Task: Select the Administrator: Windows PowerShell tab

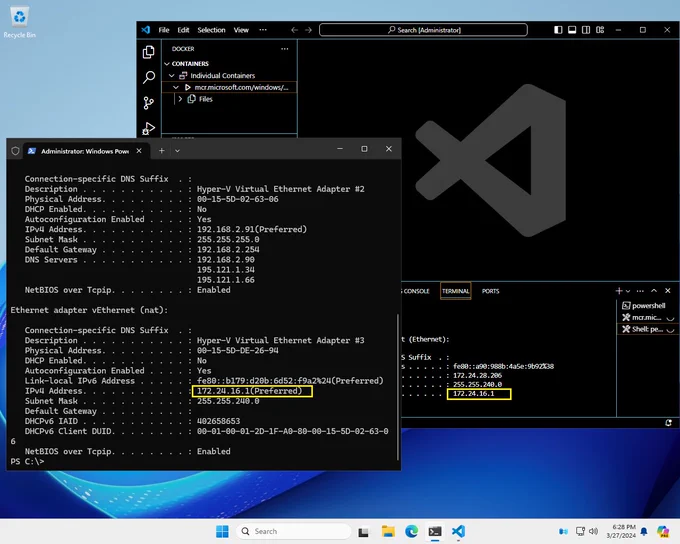Action: click(x=85, y=151)
